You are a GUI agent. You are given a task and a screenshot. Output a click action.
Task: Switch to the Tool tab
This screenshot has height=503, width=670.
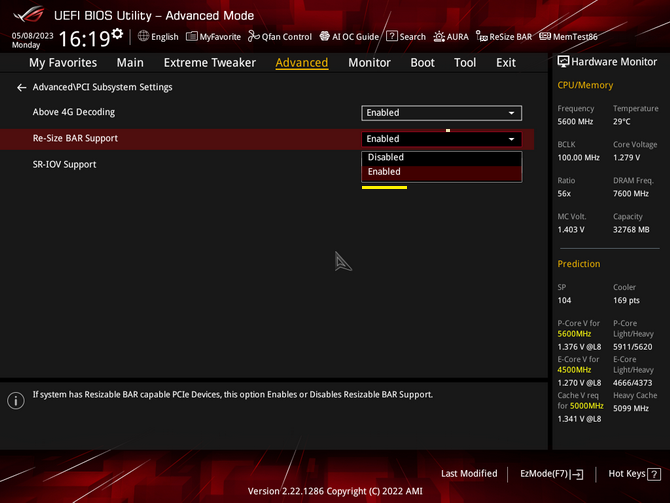[x=465, y=63]
